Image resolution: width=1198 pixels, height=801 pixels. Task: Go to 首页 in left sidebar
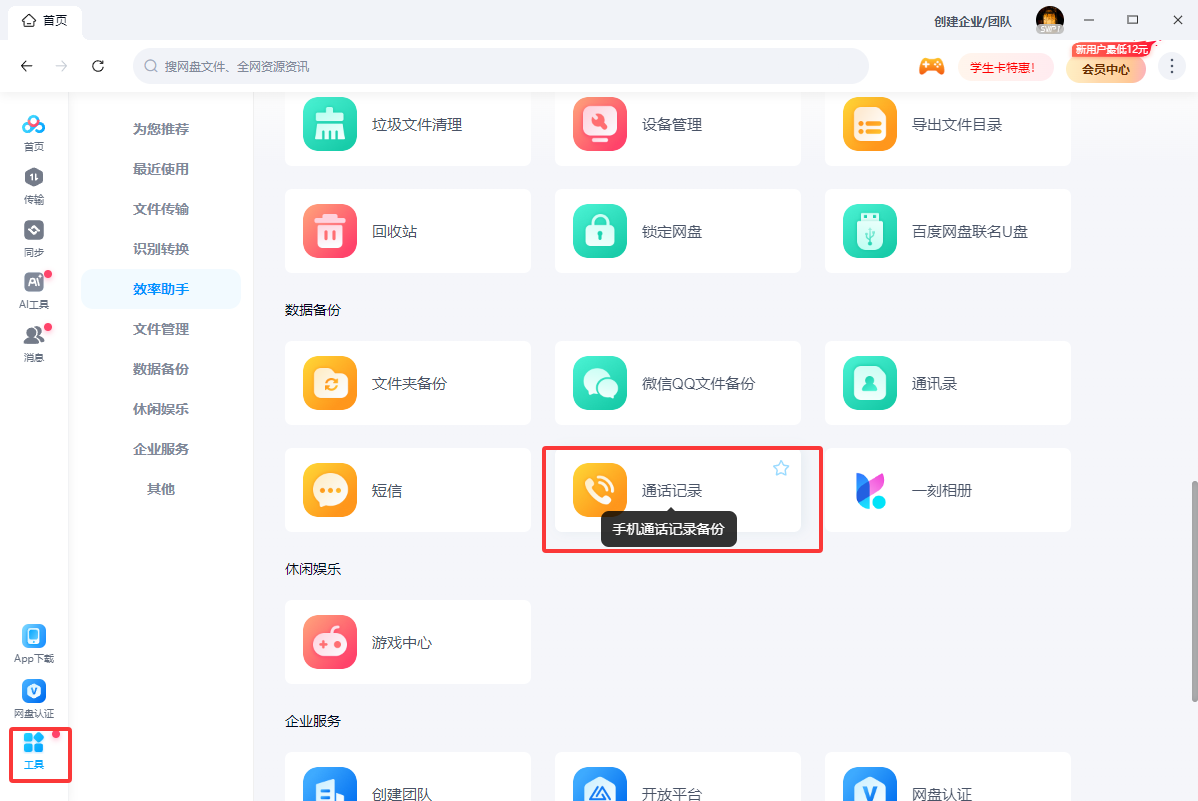[34, 133]
